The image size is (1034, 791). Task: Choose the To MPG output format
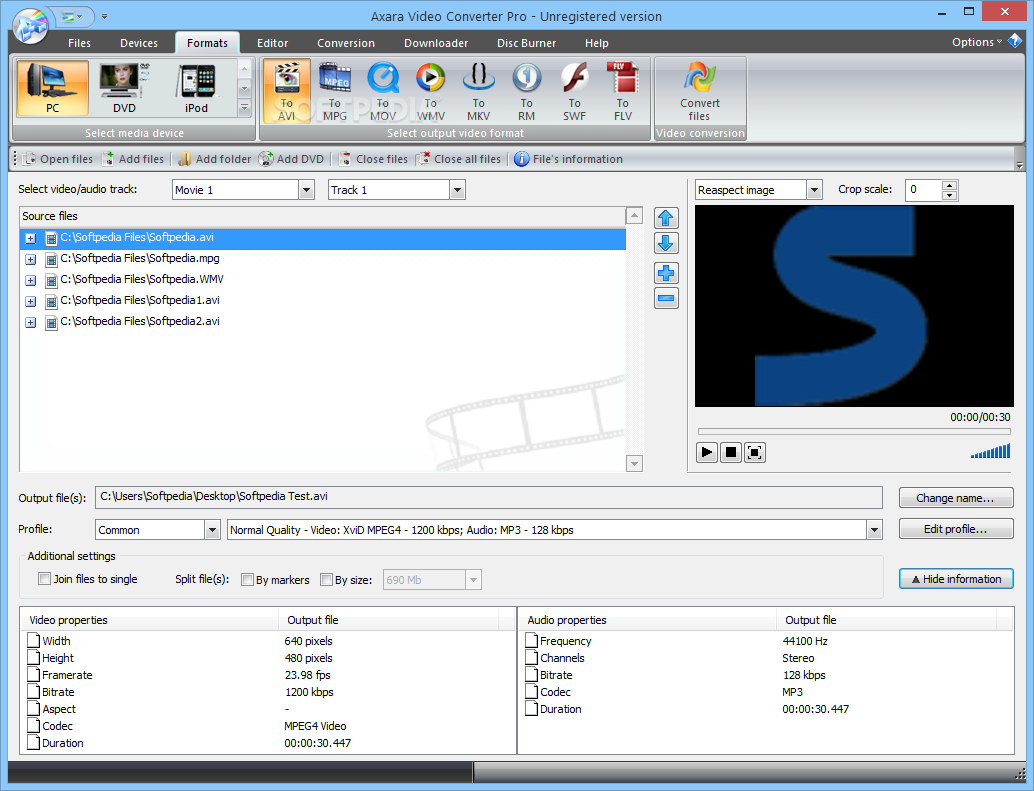(x=335, y=91)
